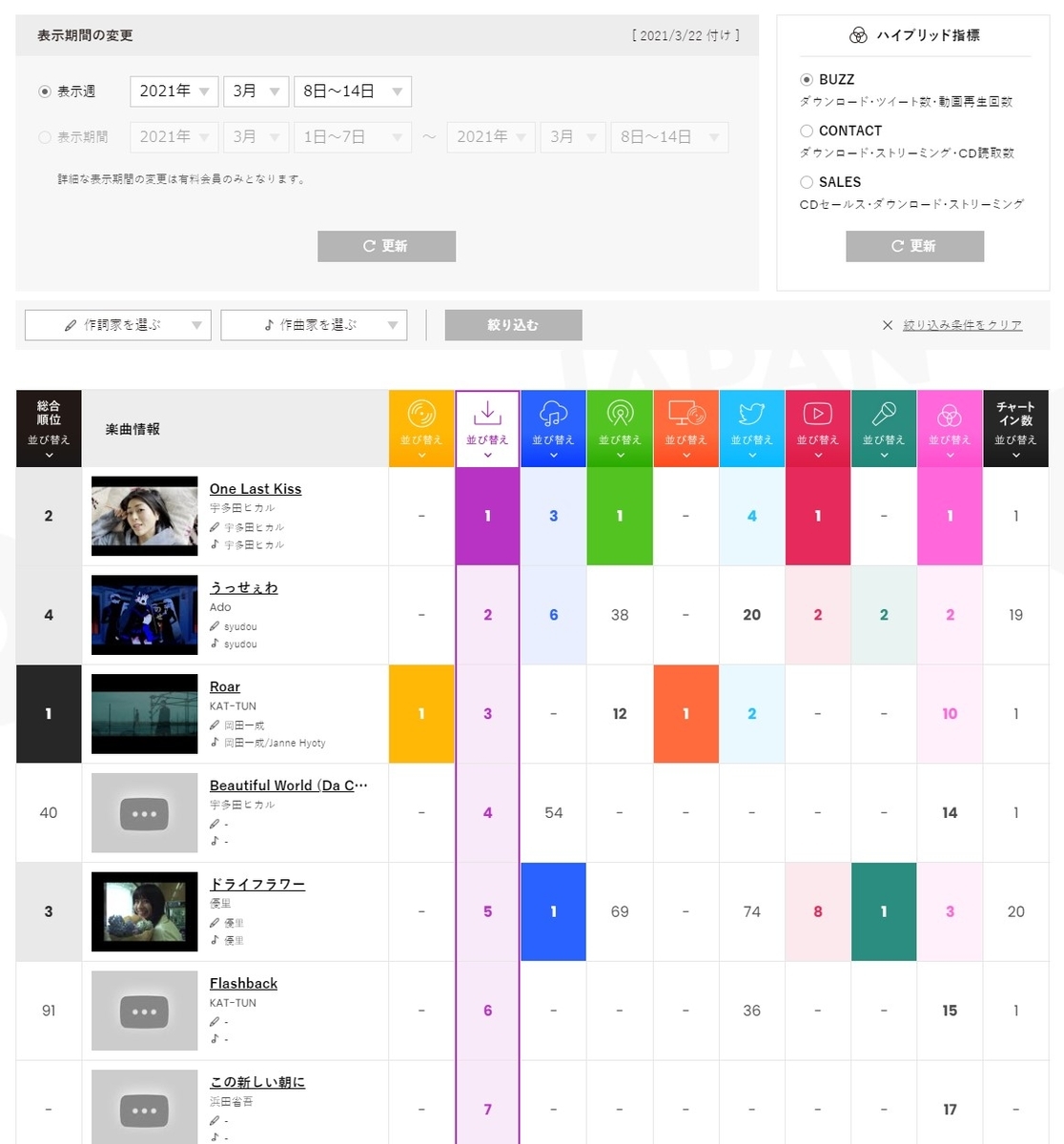Viewport: 1064px width, 1144px height.
Task: Select the 表示週 radio button
Action: click(x=44, y=92)
